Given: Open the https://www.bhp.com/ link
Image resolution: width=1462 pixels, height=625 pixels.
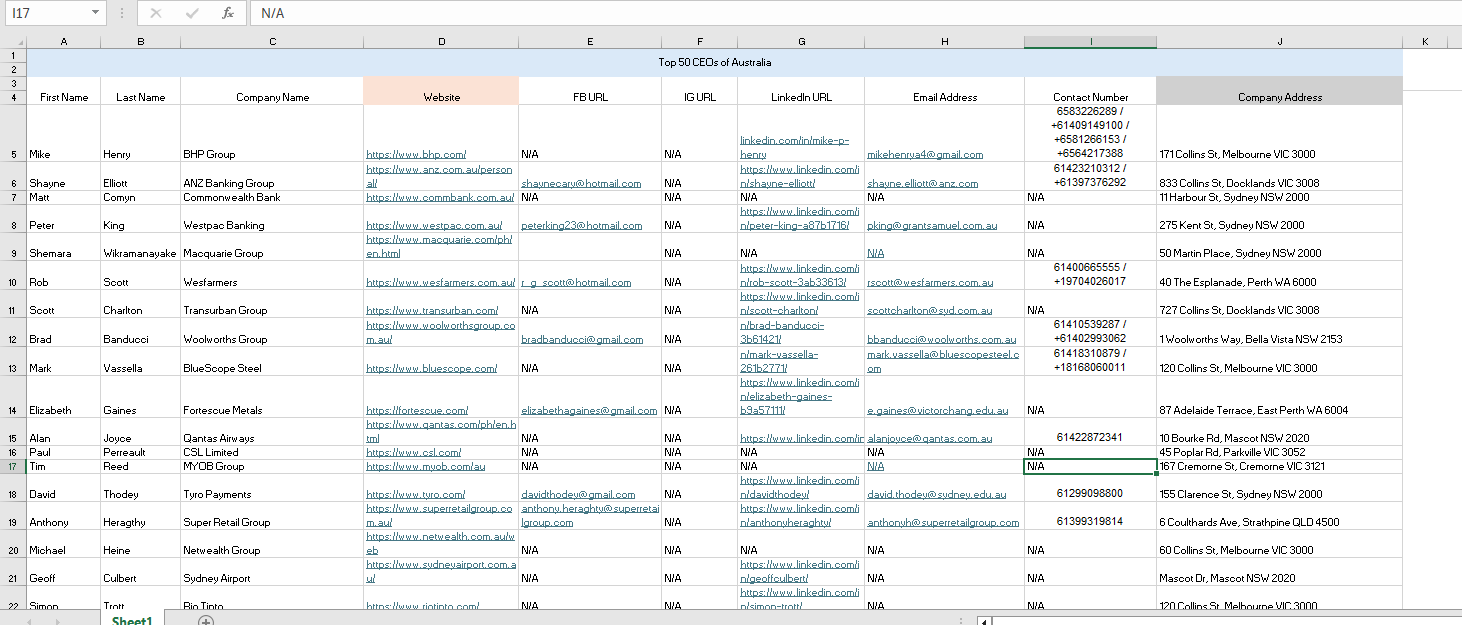Looking at the screenshot, I should (416, 155).
